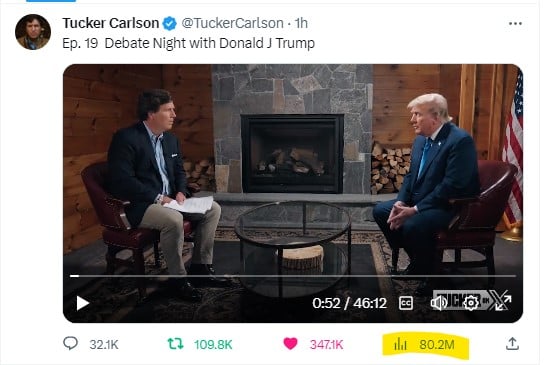Expand video to fullscreen
Viewport: 553px width, 365px height.
[x=503, y=303]
